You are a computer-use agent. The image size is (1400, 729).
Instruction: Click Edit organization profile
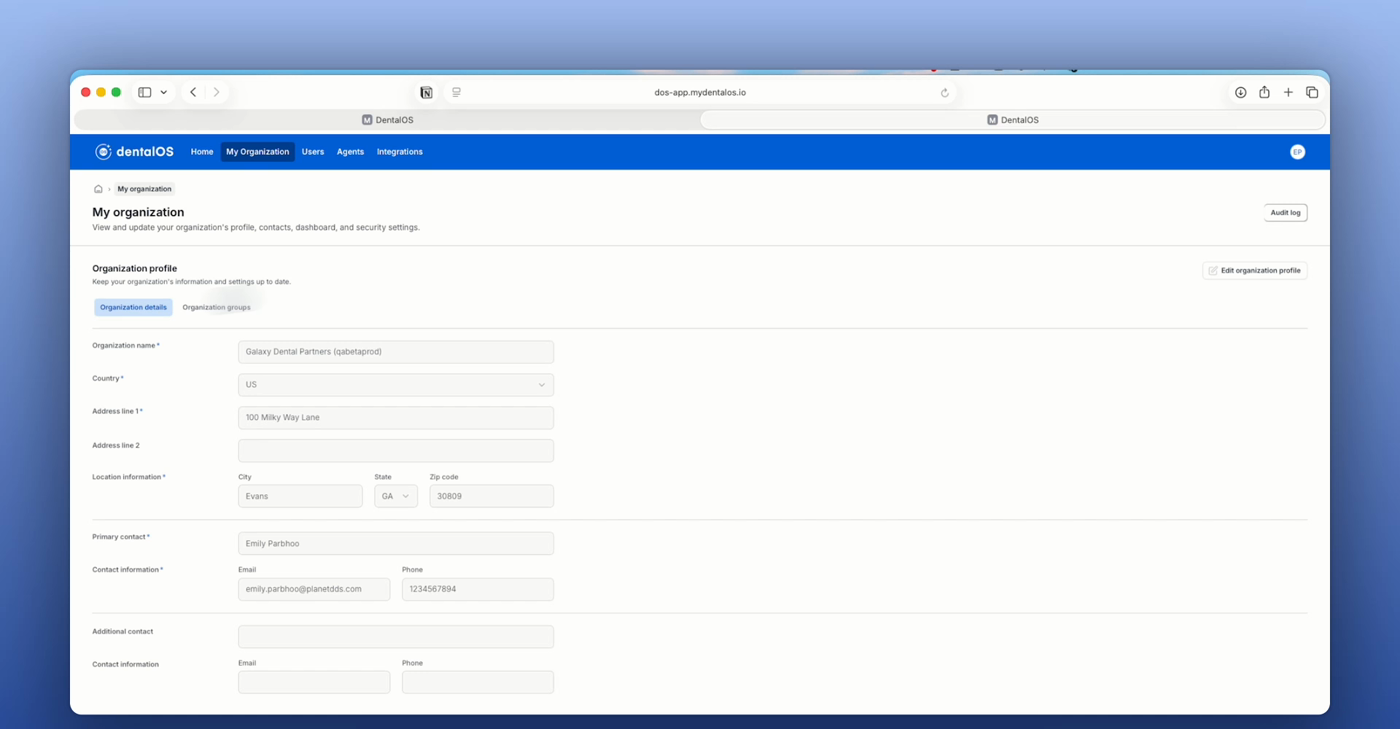coord(1254,270)
